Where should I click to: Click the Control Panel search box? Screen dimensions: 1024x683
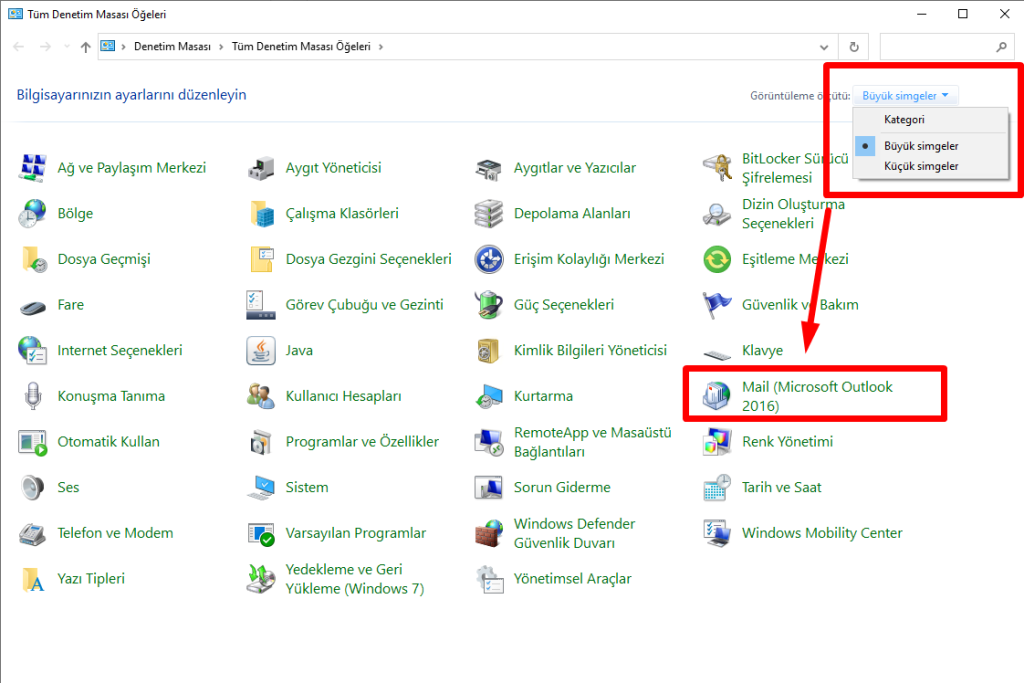(940, 47)
